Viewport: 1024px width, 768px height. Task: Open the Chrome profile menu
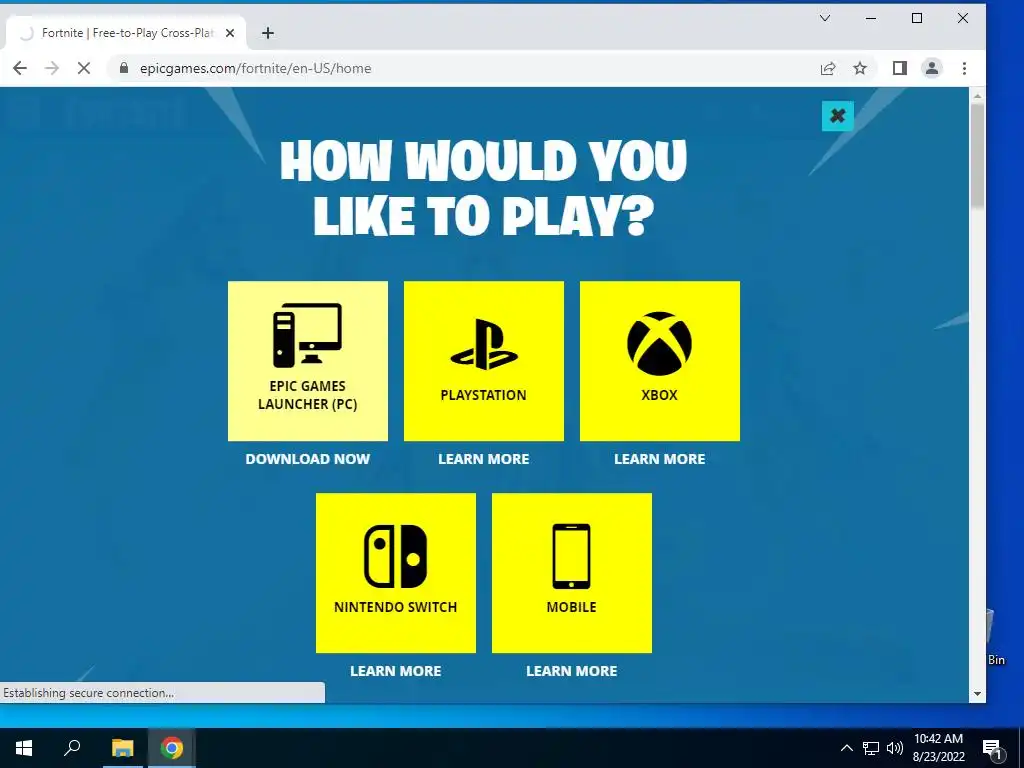tap(932, 68)
